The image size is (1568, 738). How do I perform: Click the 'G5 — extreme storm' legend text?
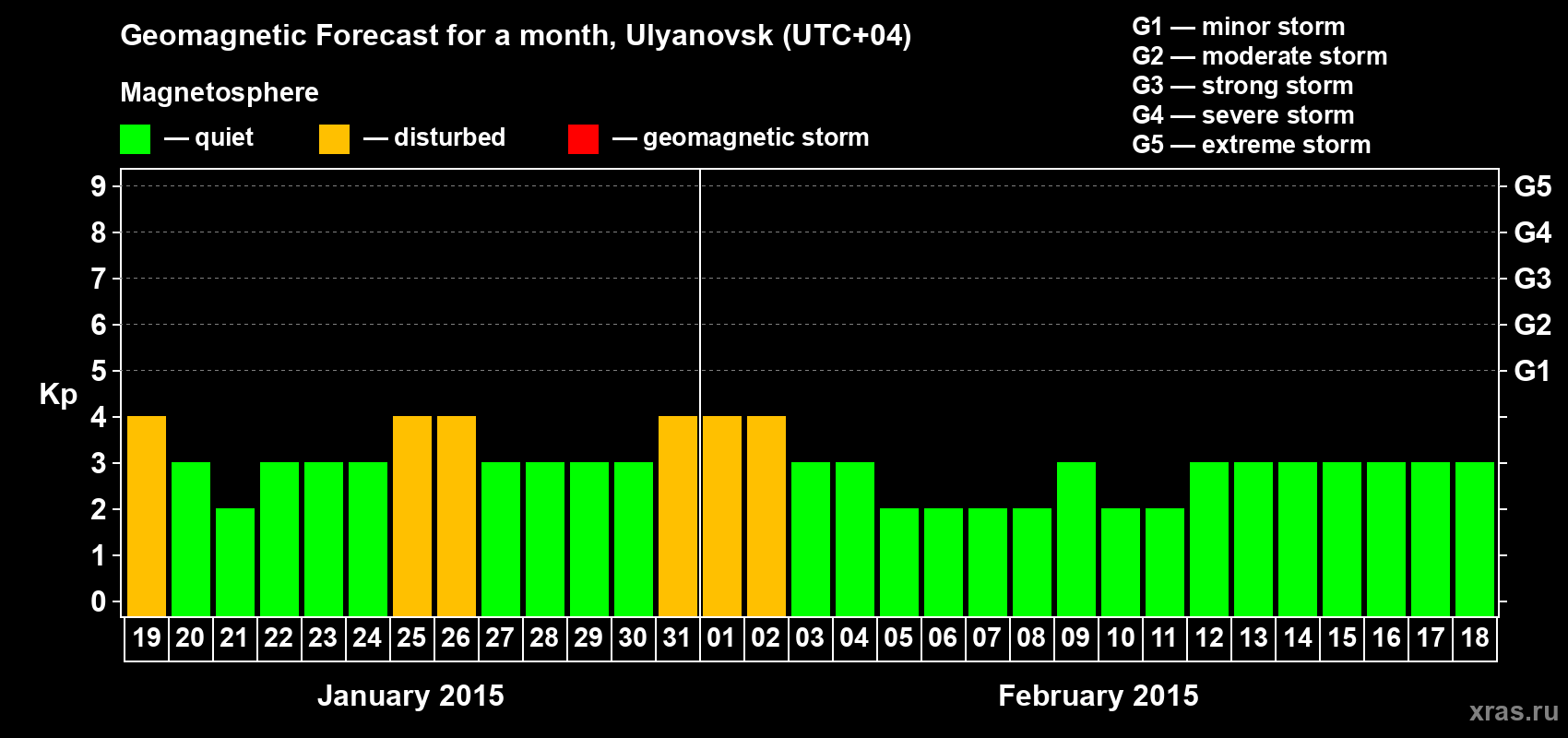click(x=1251, y=145)
